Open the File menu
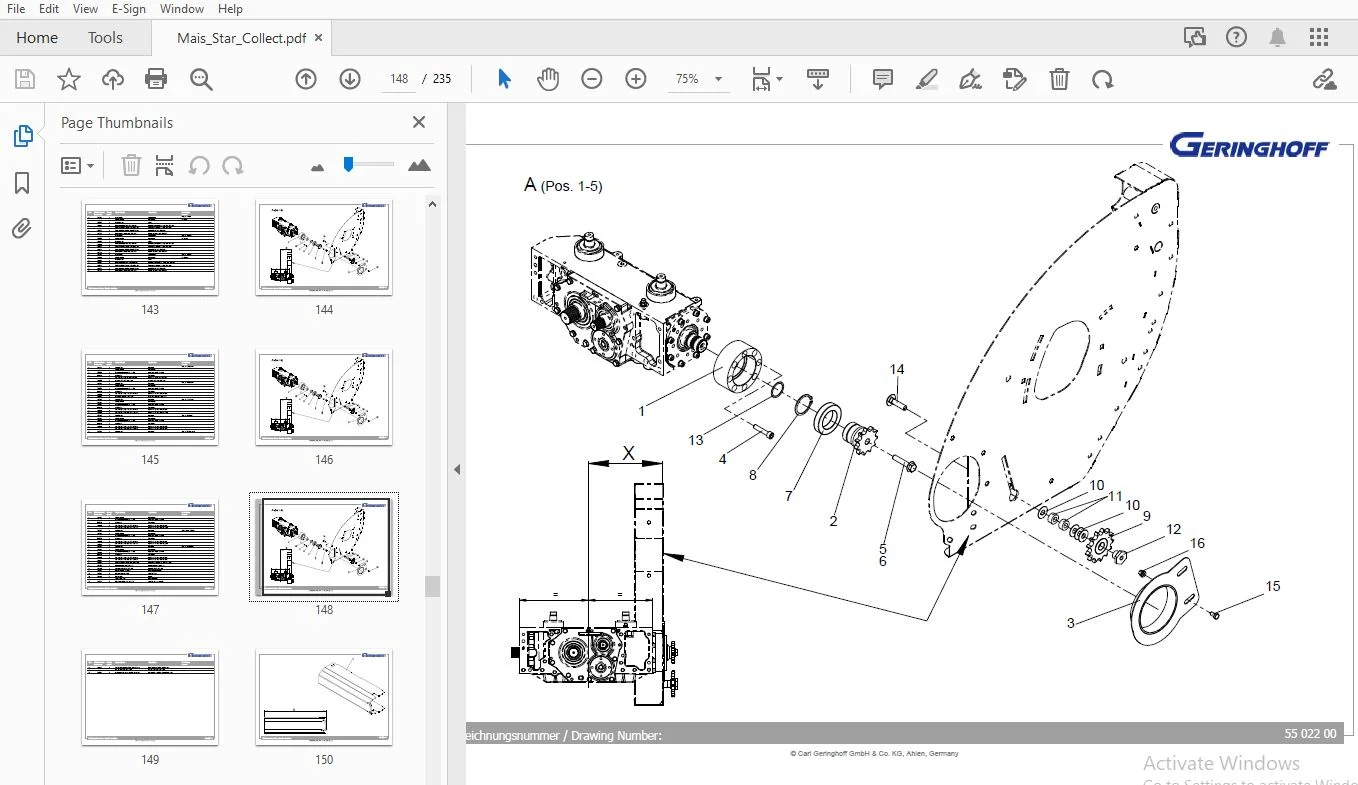The width and height of the screenshot is (1358, 785). coord(16,9)
